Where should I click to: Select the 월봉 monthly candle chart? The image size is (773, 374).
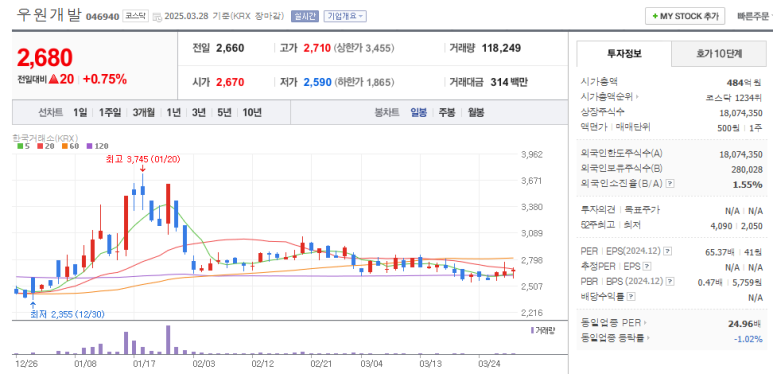[476, 112]
